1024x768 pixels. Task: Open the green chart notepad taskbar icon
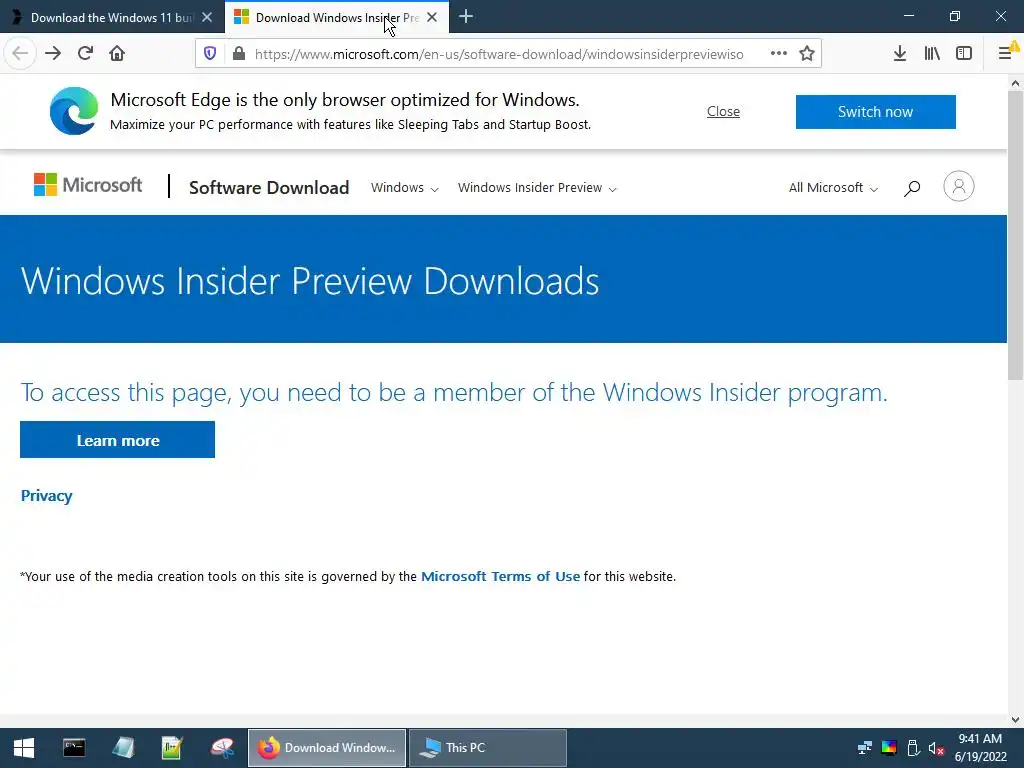point(172,748)
